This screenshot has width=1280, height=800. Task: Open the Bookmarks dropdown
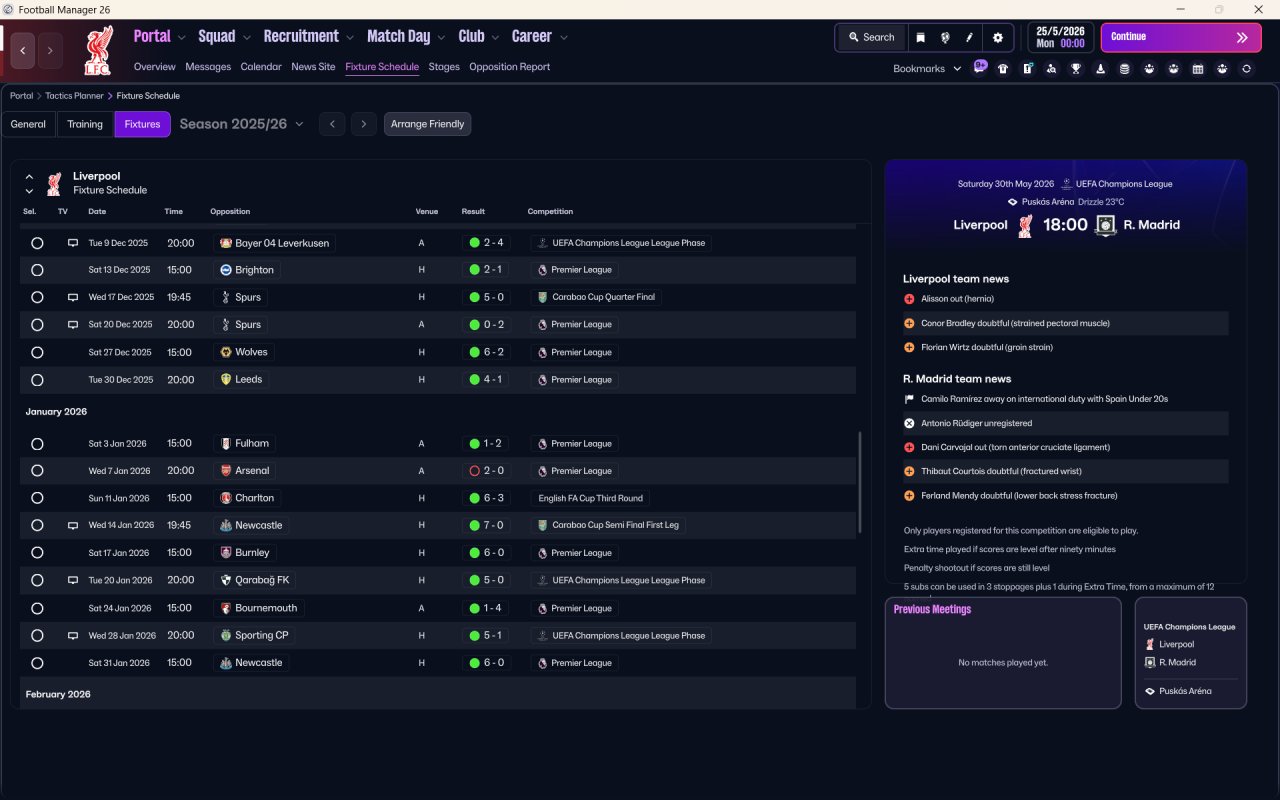click(927, 69)
